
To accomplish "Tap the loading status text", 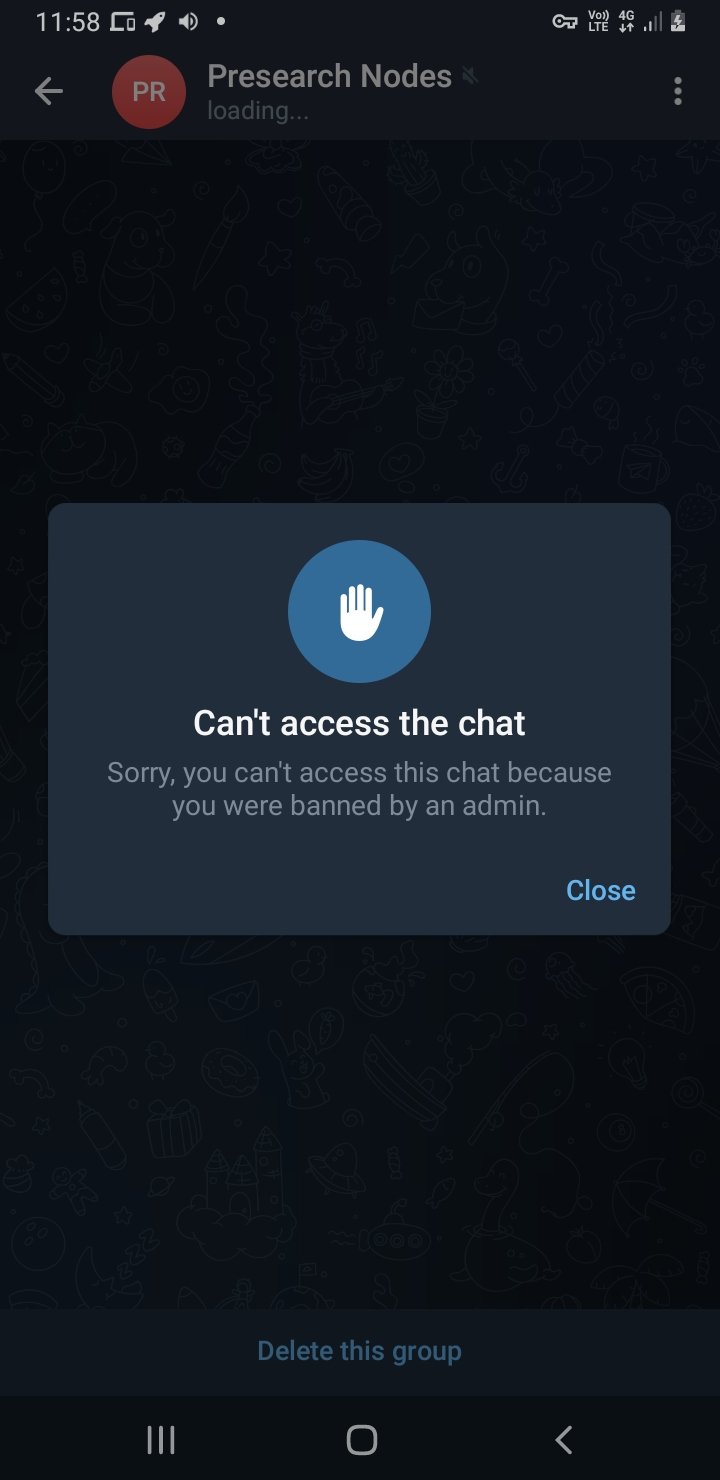I will [258, 110].
